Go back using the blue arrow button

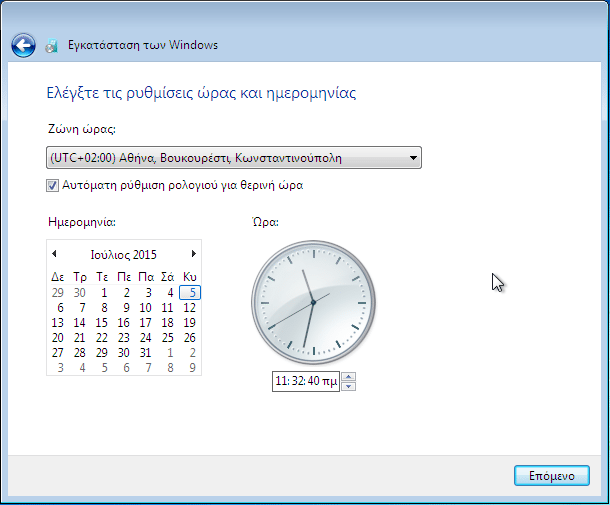(x=23, y=45)
